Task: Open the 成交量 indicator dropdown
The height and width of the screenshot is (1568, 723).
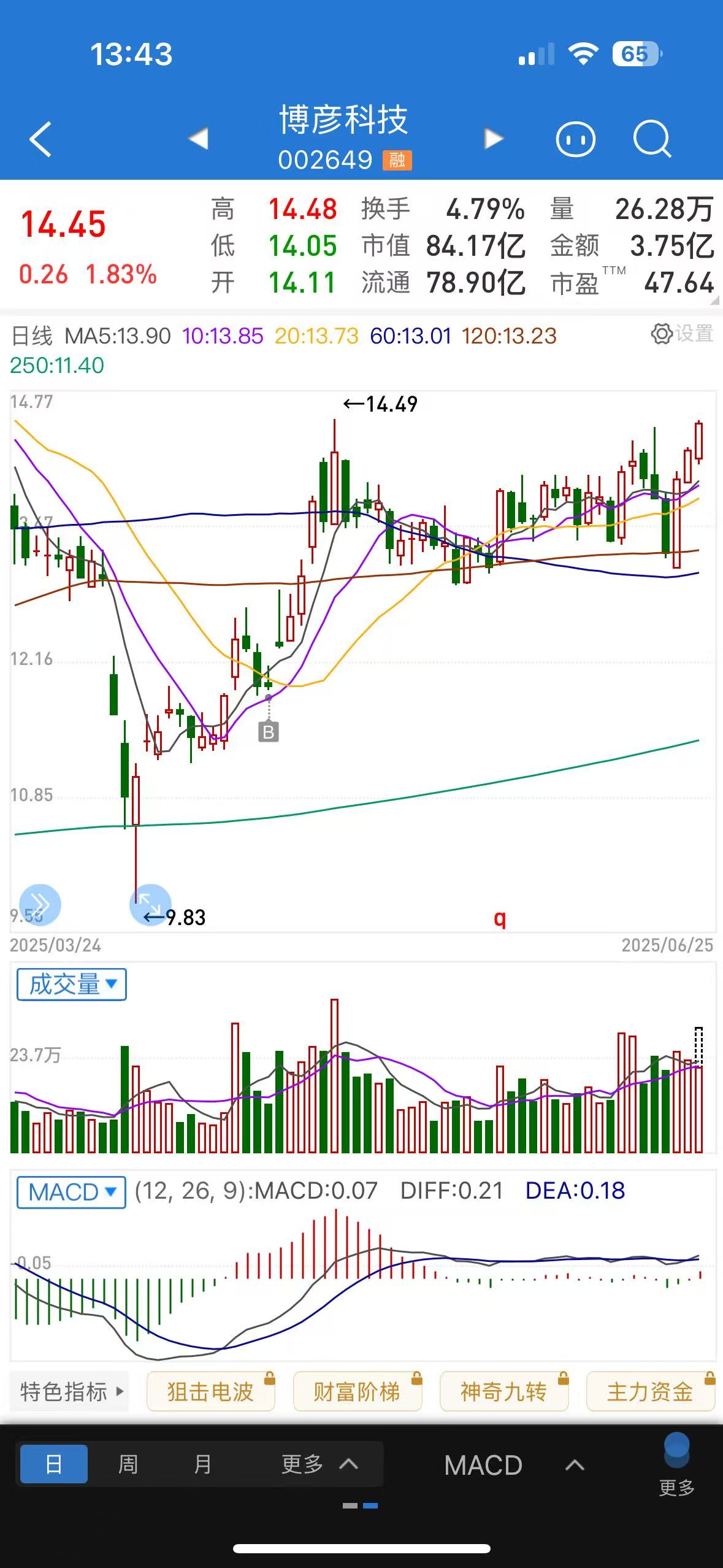Action: pos(72,985)
